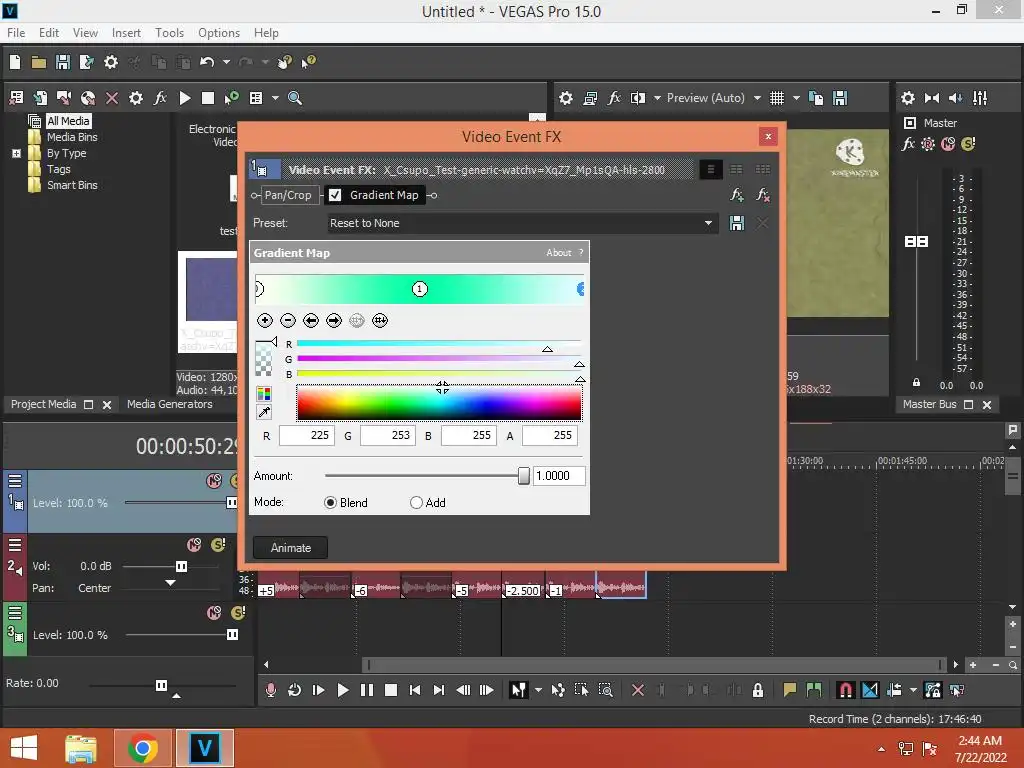The height and width of the screenshot is (768, 1024).
Task: Open edit tool dropdown arrow on timeline toolbar
Action: (x=538, y=690)
